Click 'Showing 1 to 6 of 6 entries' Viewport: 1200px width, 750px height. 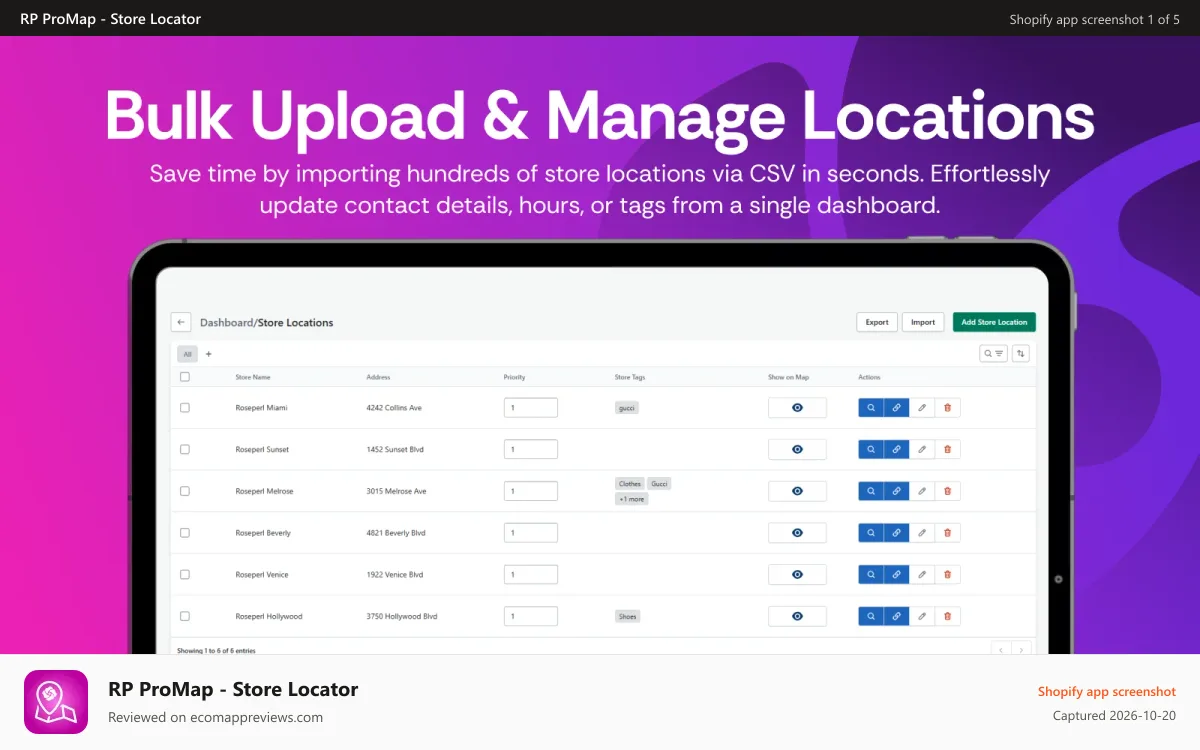(216, 650)
